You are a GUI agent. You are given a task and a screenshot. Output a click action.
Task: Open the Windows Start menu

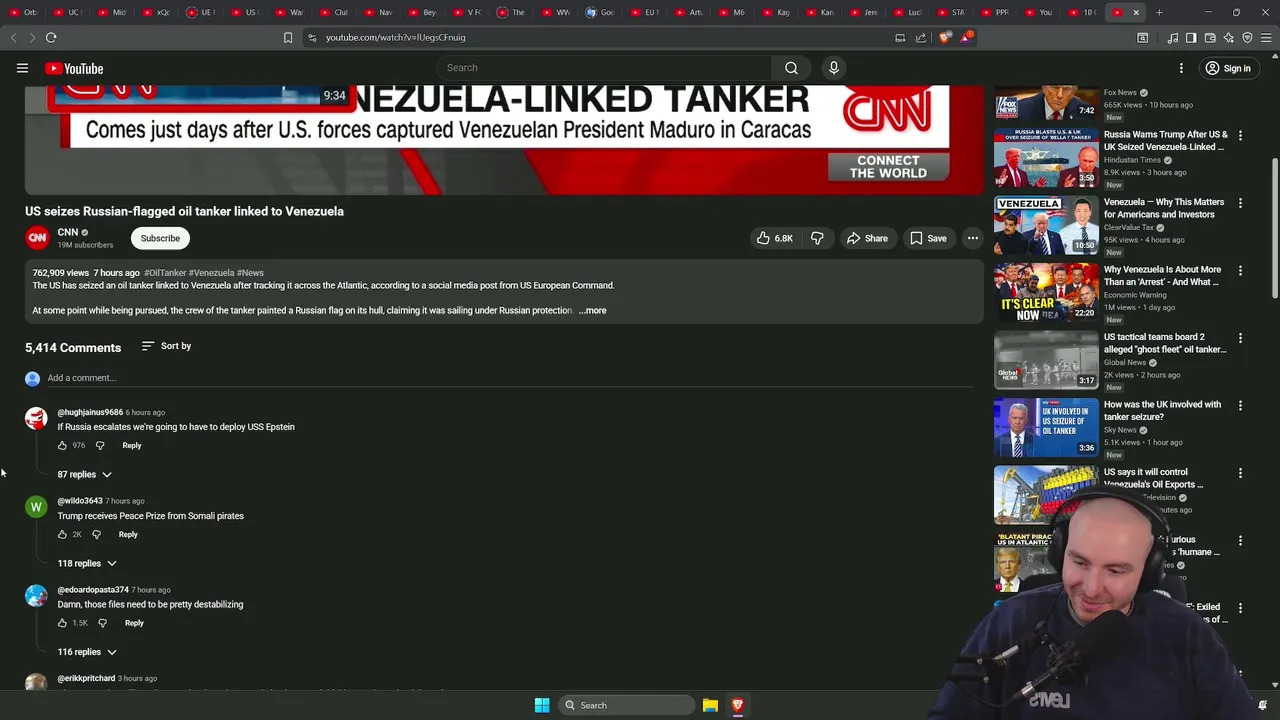[x=542, y=705]
